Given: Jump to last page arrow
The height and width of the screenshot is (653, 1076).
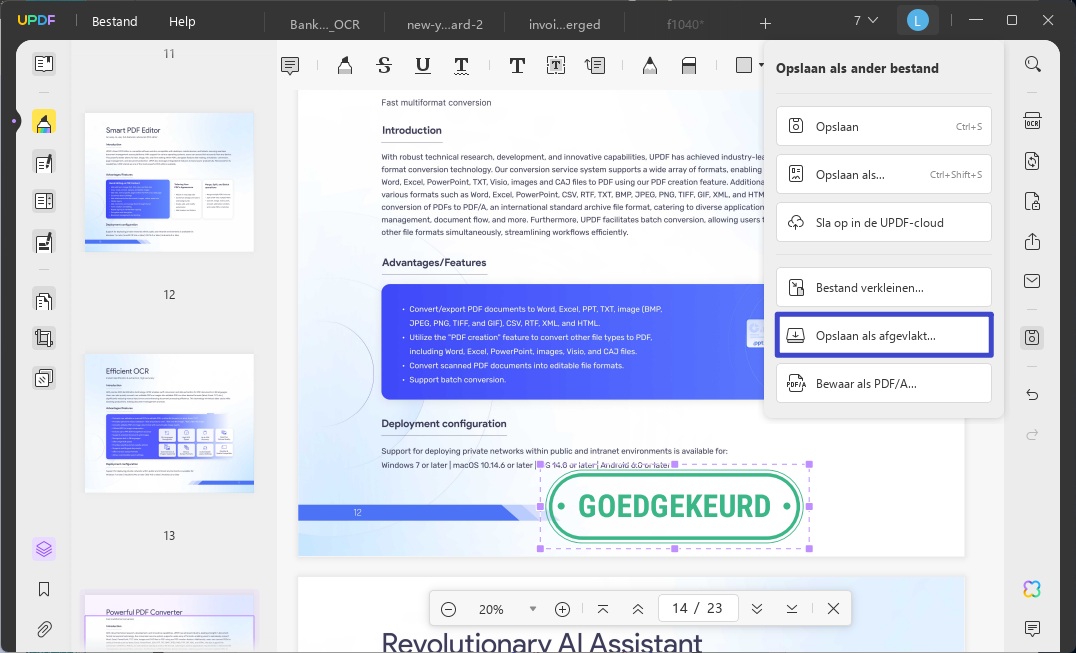Looking at the screenshot, I should [792, 609].
